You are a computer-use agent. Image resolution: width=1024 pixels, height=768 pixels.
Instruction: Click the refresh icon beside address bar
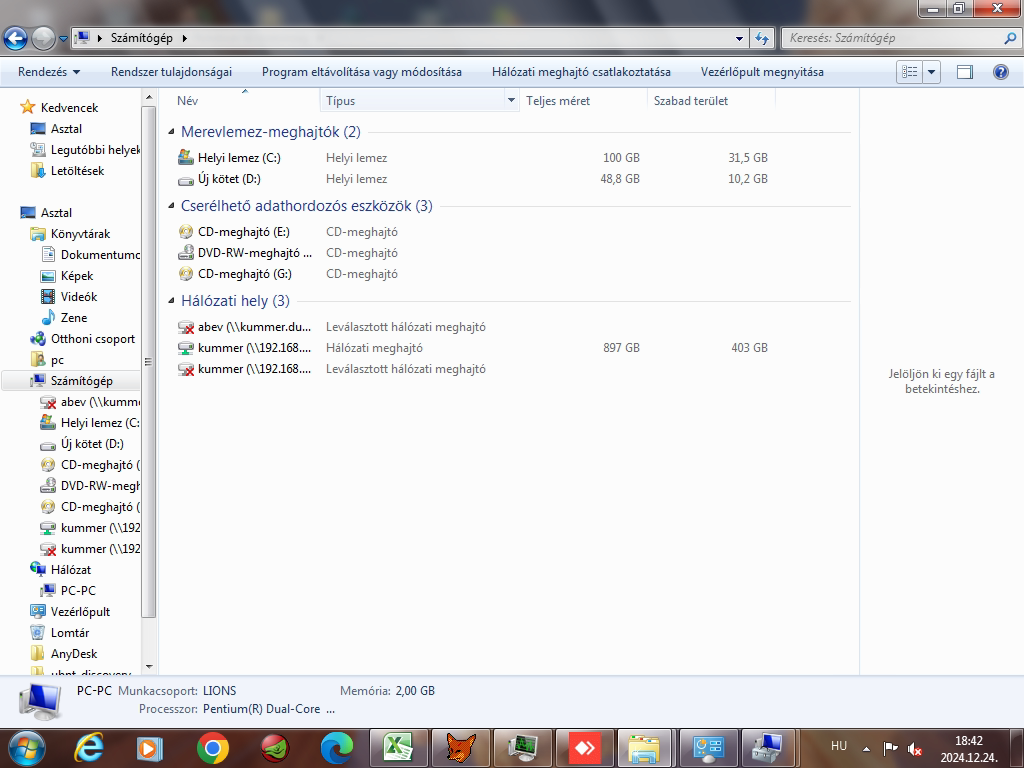pos(762,38)
